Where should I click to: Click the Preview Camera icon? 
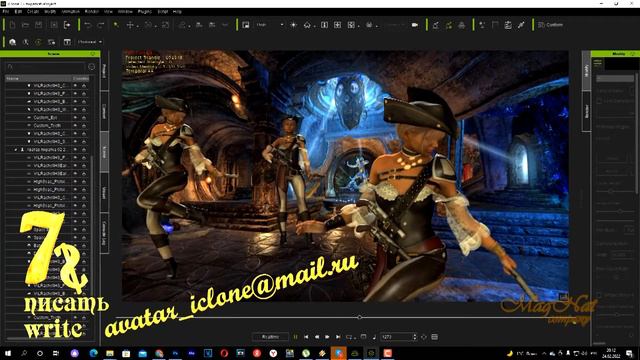click(246, 25)
